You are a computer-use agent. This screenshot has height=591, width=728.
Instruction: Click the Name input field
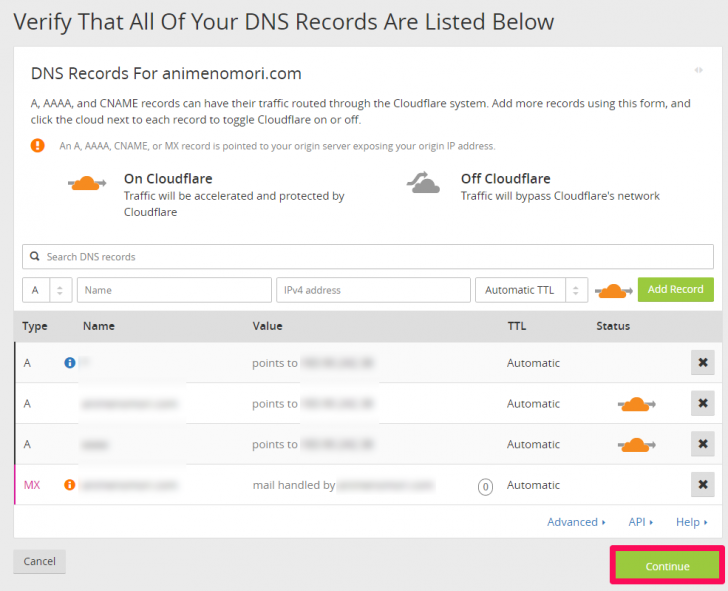[174, 290]
